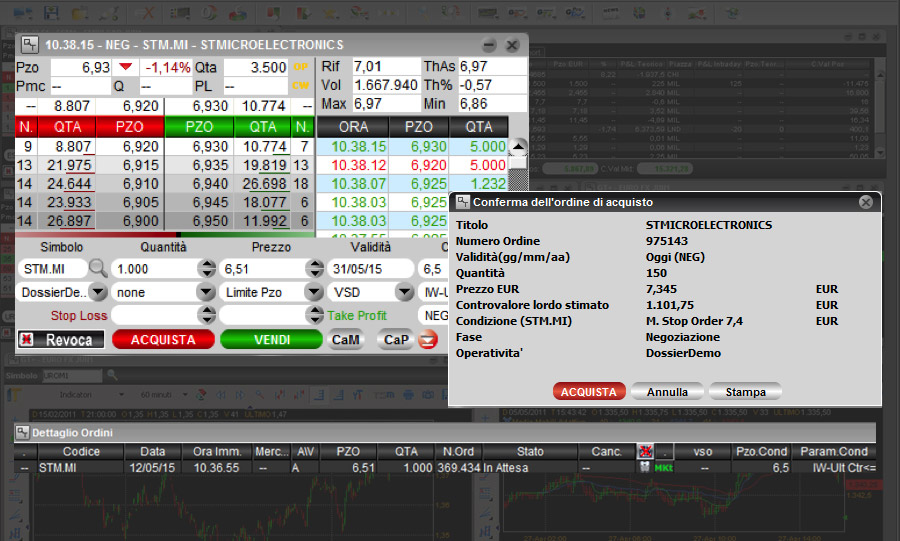
Task: Click ask price 6,935 in the book
Action: (210, 165)
